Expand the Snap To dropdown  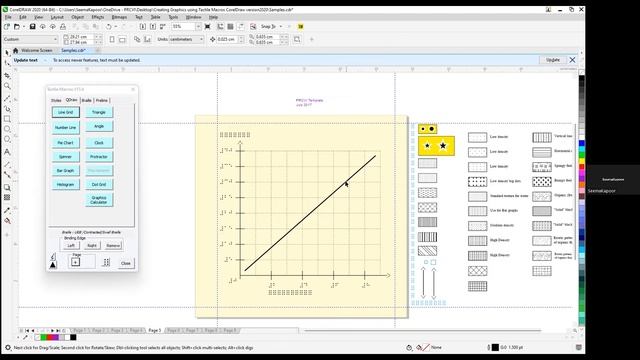point(281,27)
